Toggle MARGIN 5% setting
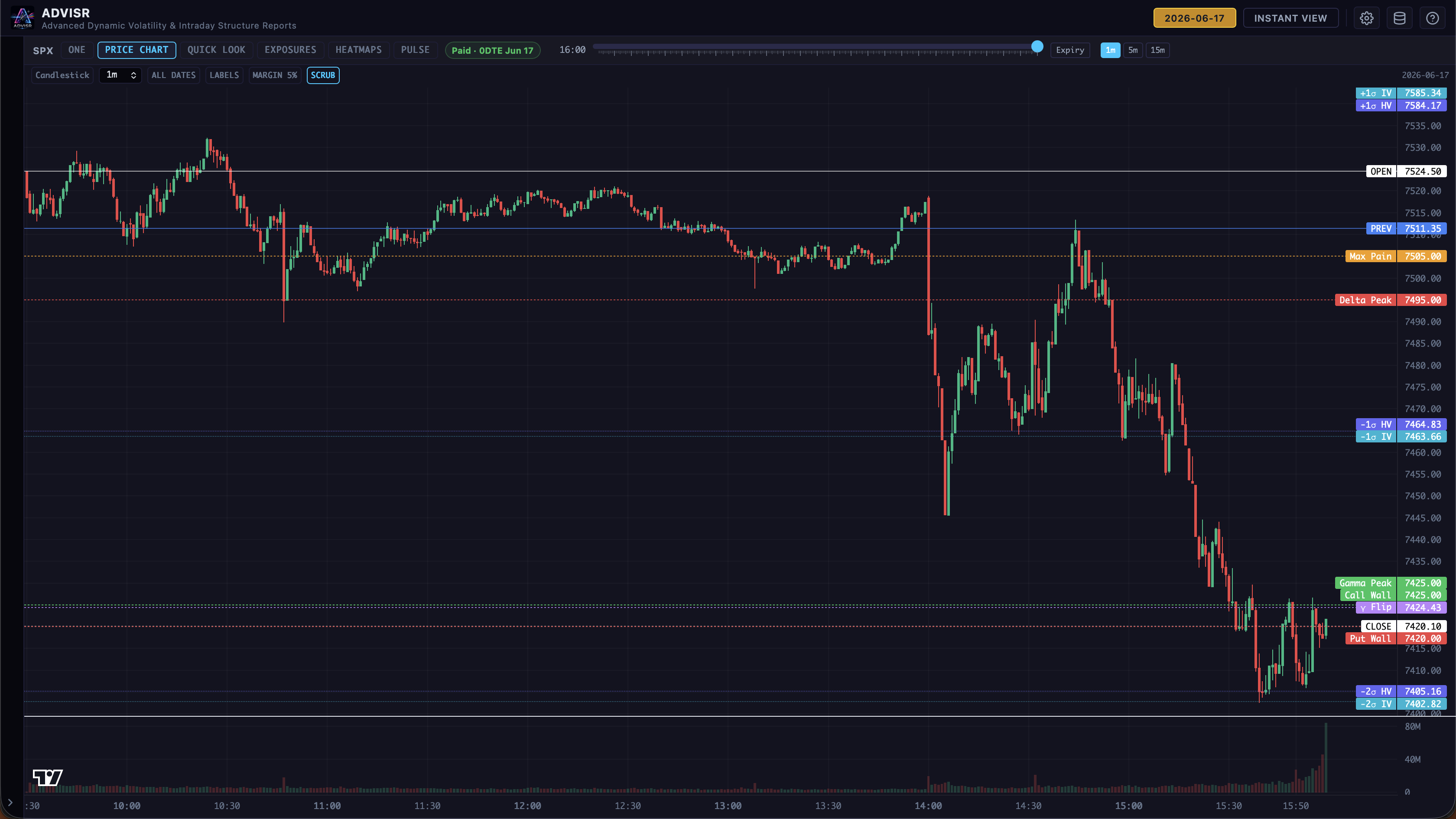The height and width of the screenshot is (819, 1456). coord(275,75)
